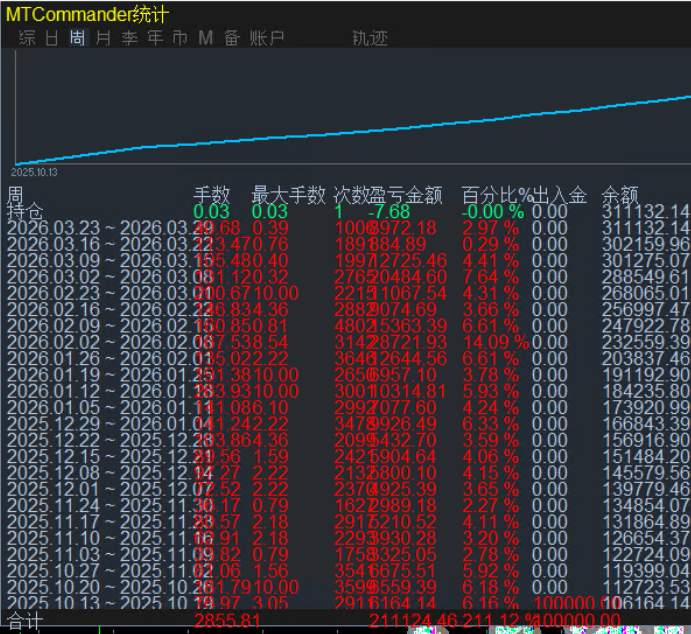The image size is (691, 634).
Task: Click the 166843.39 balance value
Action: point(646,424)
